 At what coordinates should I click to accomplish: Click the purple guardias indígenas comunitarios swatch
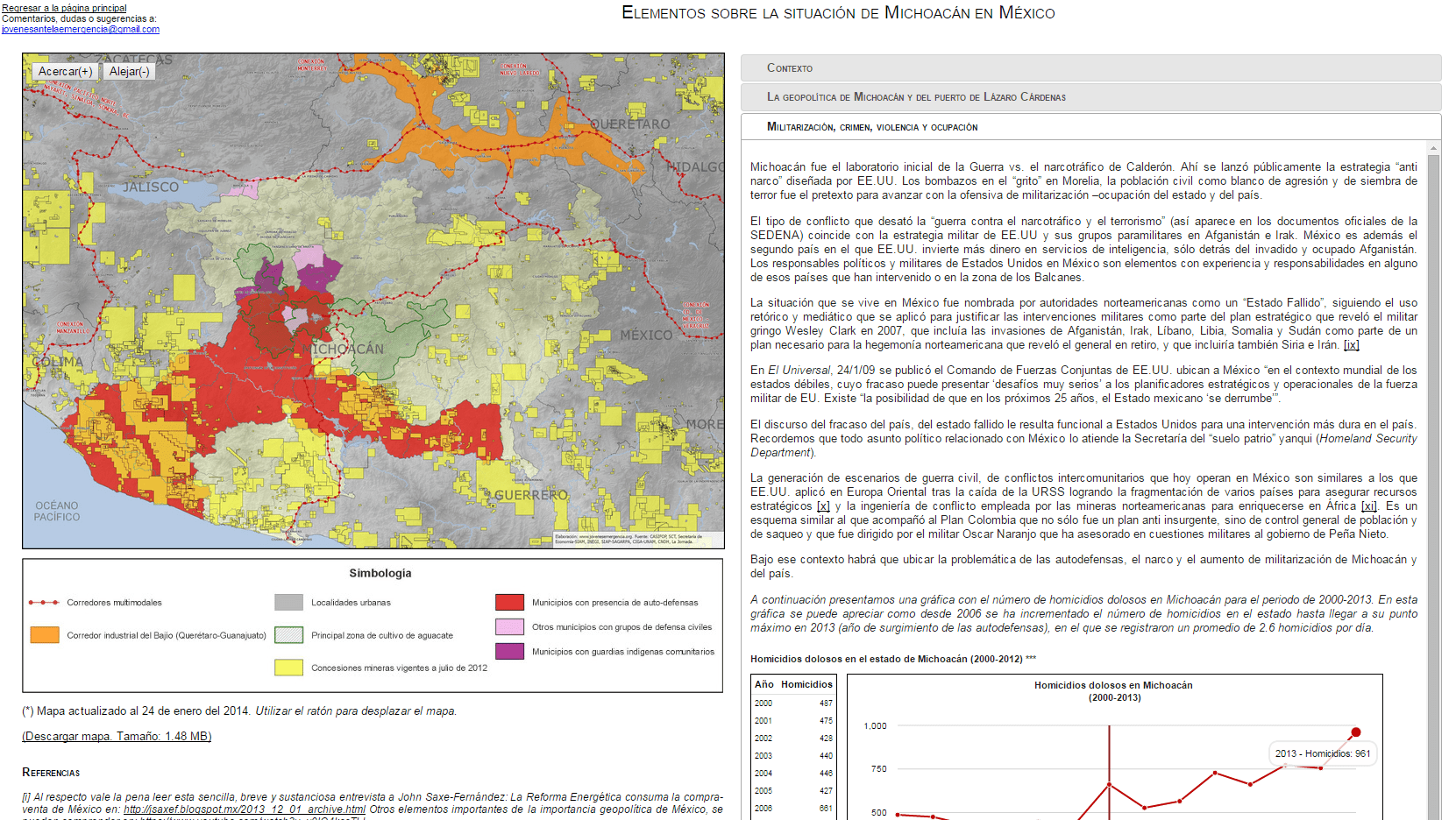509,651
